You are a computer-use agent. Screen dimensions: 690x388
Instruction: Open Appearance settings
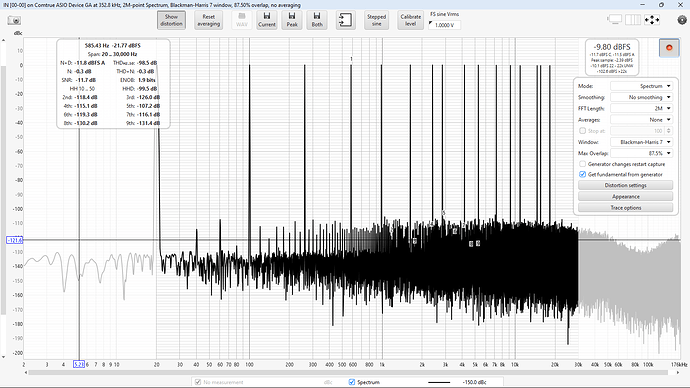(625, 197)
